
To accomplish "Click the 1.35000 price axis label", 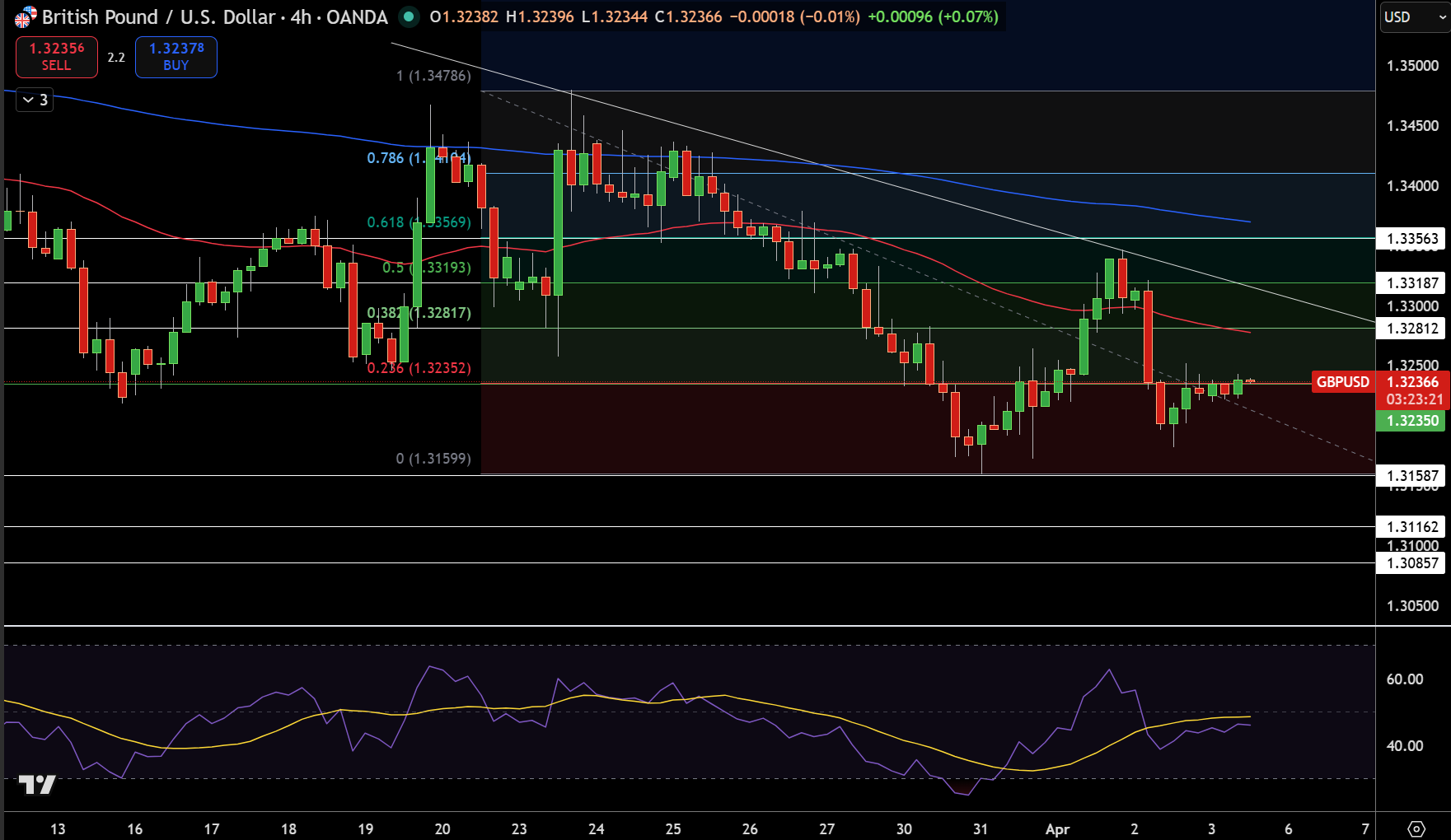I will coord(1412,66).
